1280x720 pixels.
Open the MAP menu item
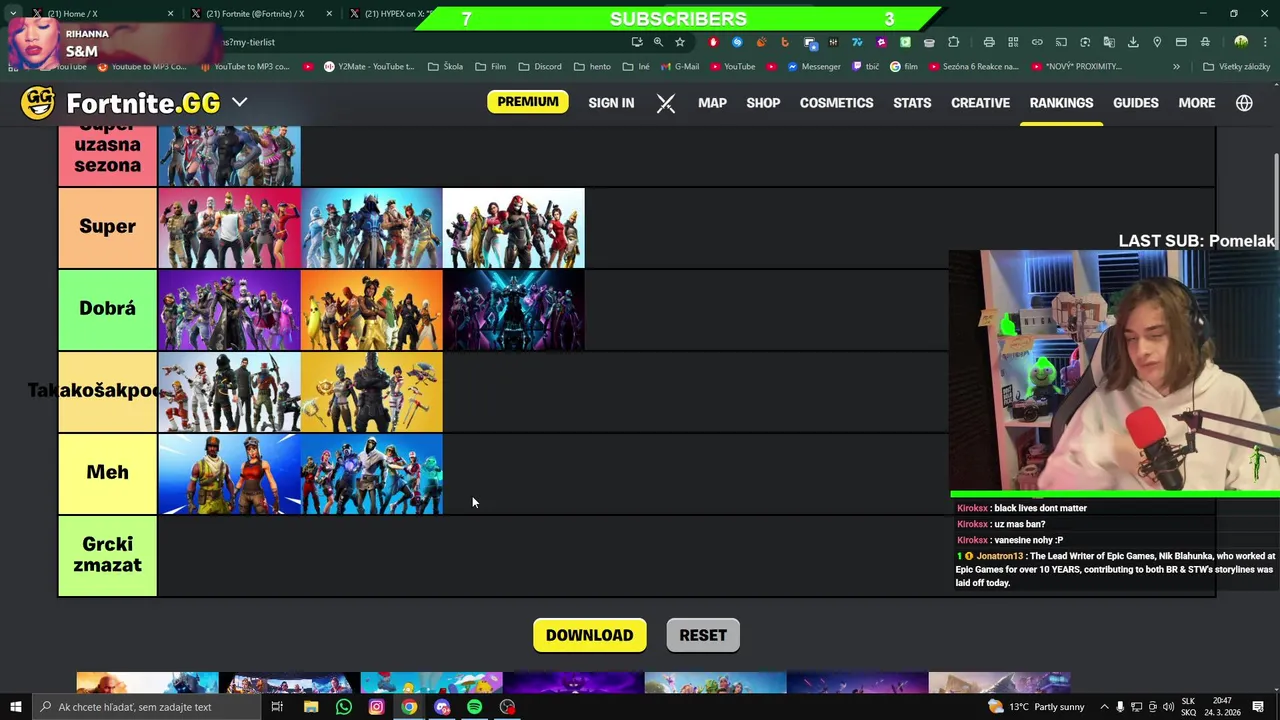[x=712, y=103]
